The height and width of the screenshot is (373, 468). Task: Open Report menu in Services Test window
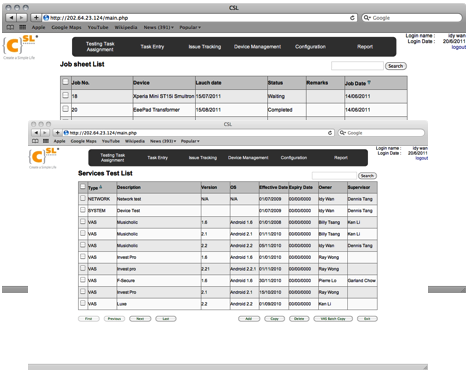click(341, 158)
